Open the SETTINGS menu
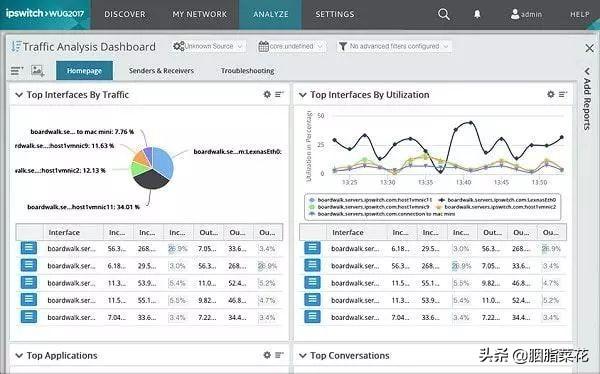The height and width of the screenshot is (374, 600). (335, 15)
